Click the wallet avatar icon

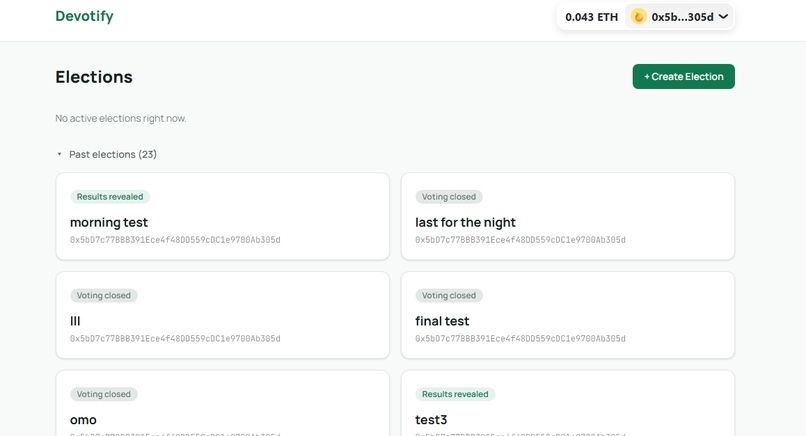coord(638,17)
